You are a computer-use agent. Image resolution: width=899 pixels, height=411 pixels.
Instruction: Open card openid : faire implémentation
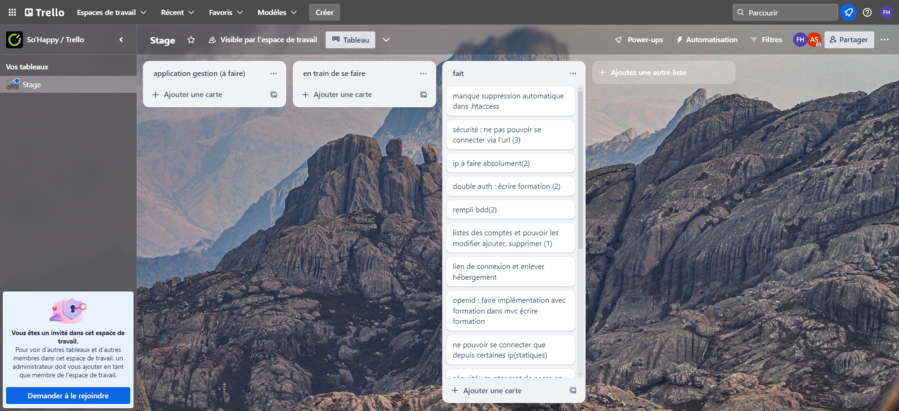(510, 311)
